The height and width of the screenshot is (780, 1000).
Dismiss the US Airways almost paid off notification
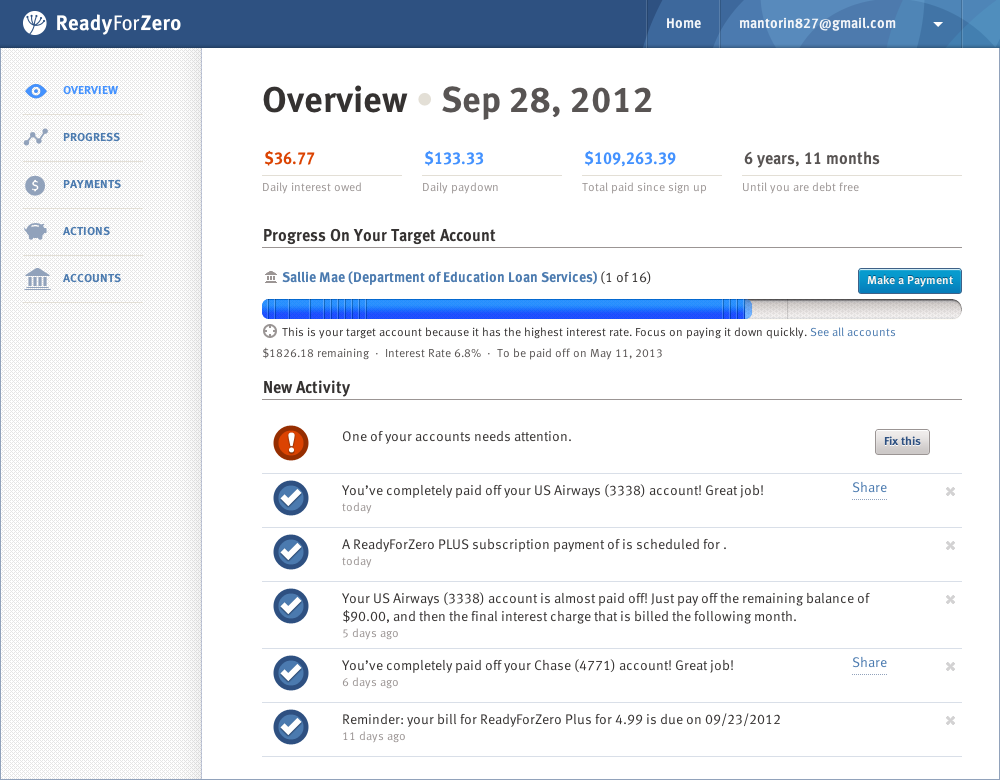[950, 600]
